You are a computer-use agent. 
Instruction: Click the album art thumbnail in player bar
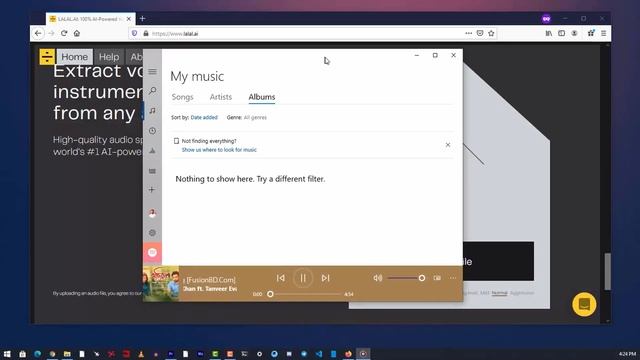[161, 284]
